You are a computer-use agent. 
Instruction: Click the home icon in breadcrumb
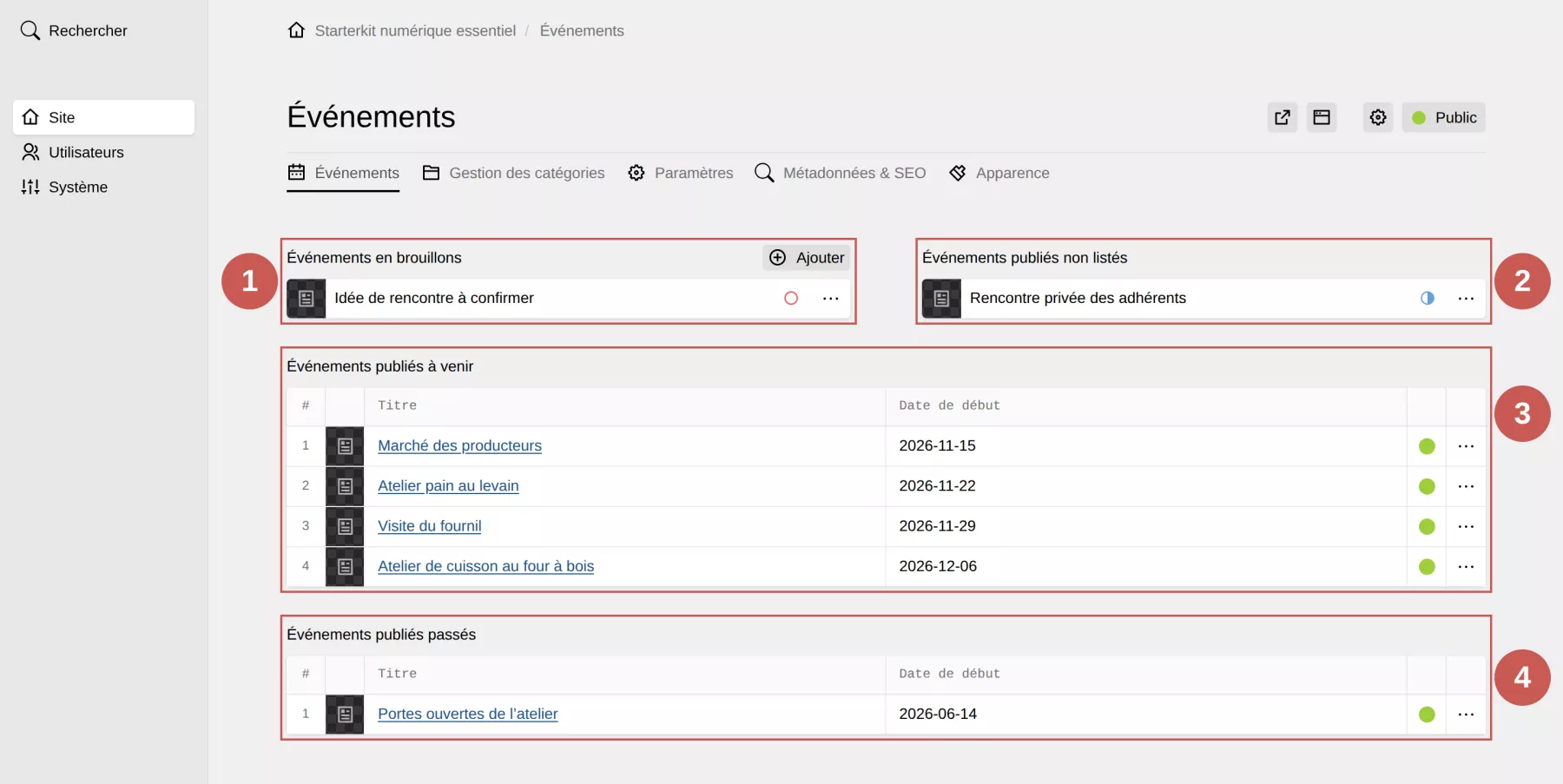(x=296, y=30)
